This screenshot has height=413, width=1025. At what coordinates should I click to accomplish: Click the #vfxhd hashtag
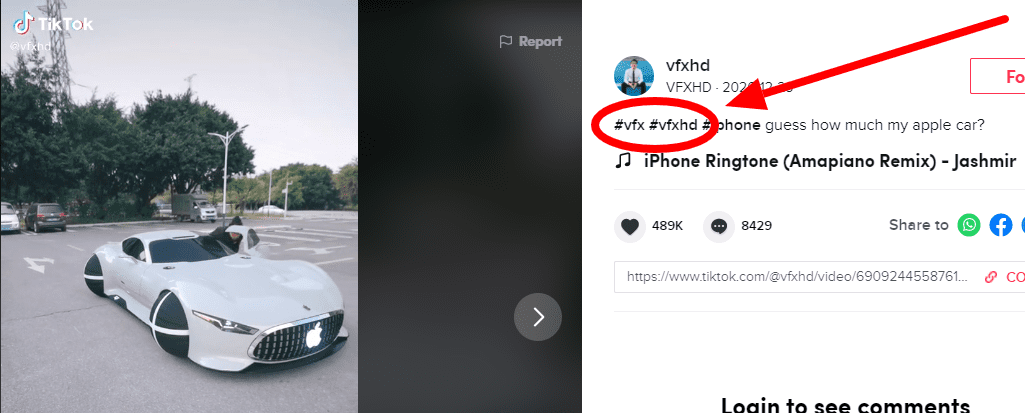click(673, 125)
